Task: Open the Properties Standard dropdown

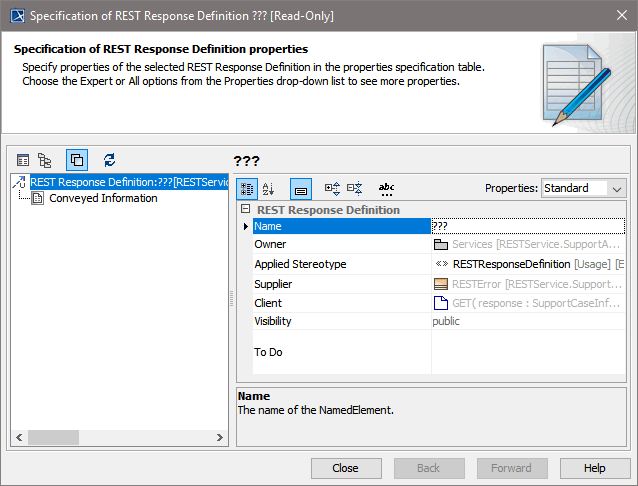Action: (583, 188)
